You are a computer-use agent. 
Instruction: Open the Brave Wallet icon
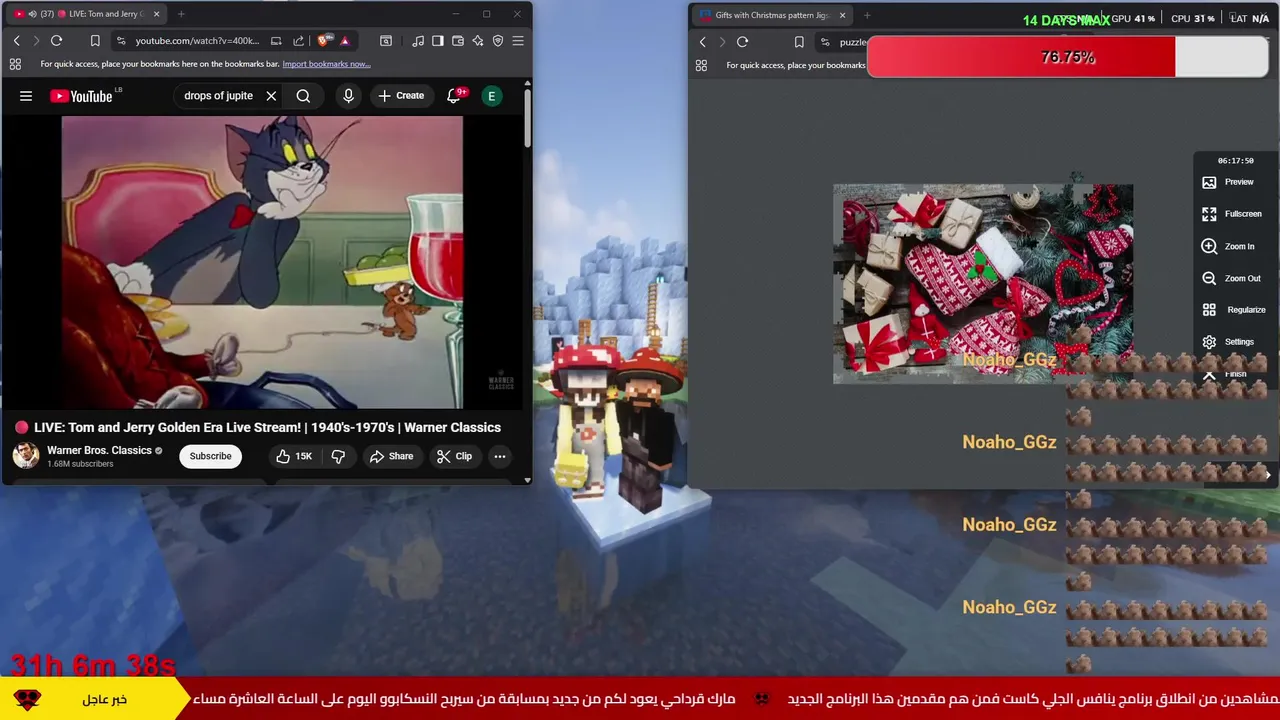tap(458, 41)
